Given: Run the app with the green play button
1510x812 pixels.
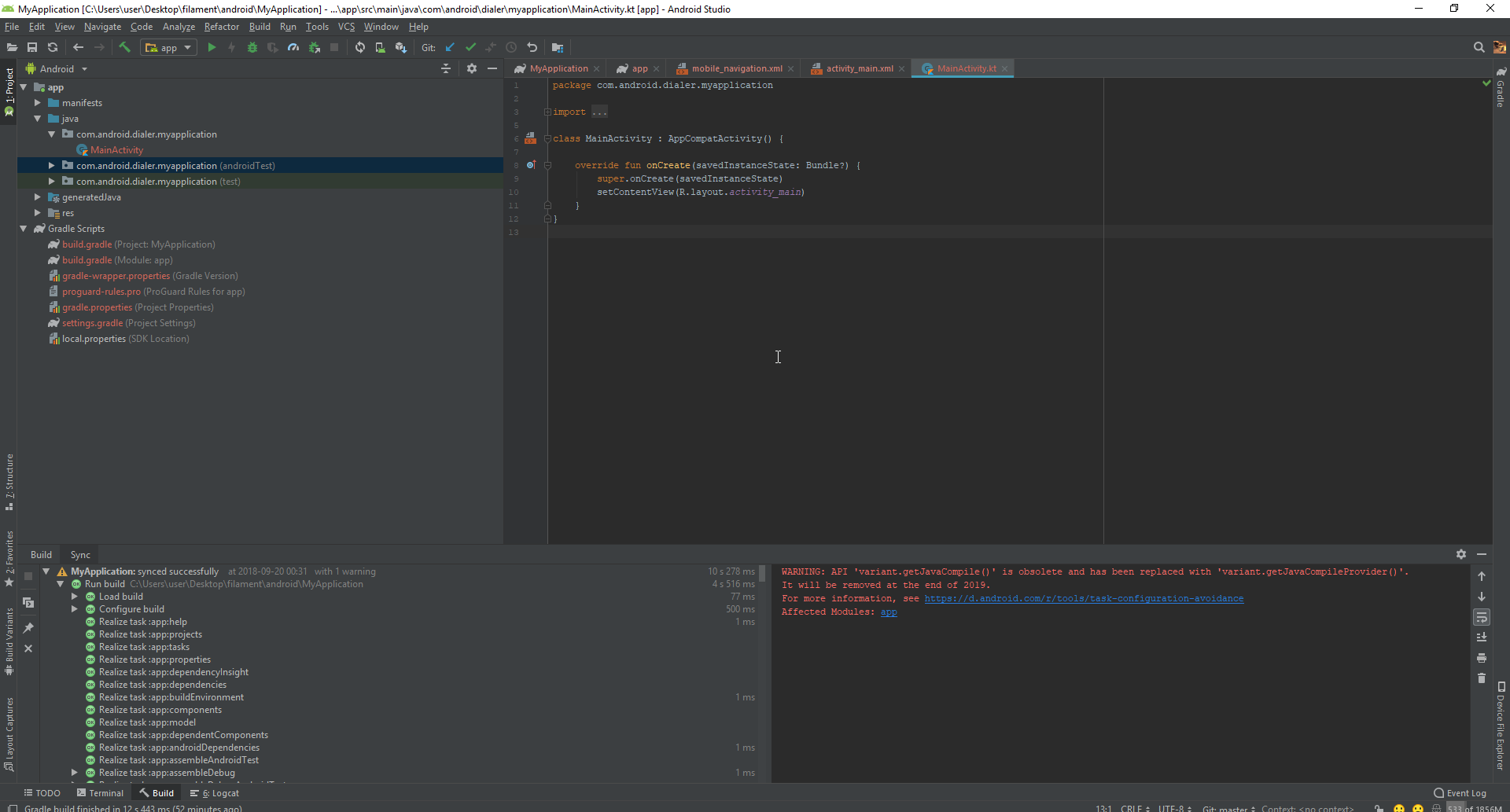Looking at the screenshot, I should point(211,48).
